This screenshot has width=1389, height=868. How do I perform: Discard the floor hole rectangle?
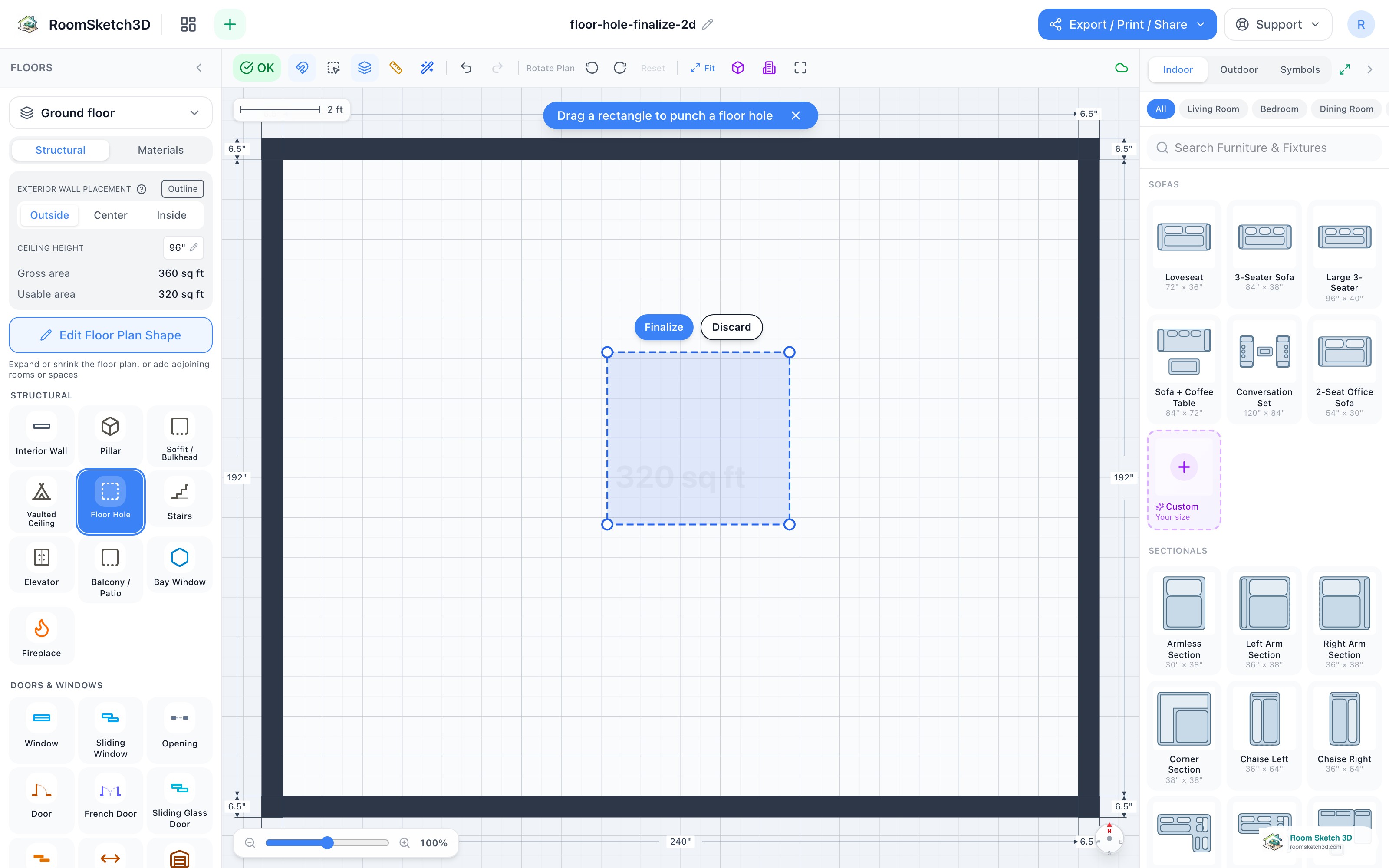click(731, 327)
